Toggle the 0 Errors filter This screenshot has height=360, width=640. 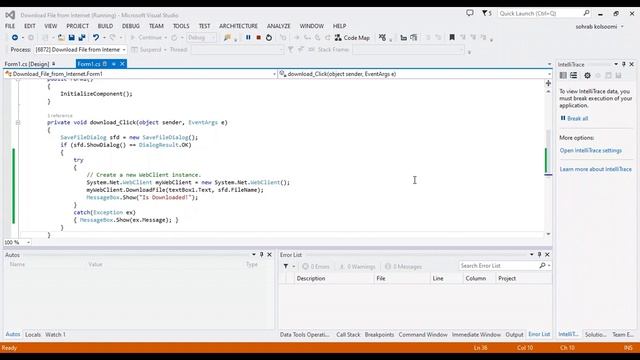point(316,267)
